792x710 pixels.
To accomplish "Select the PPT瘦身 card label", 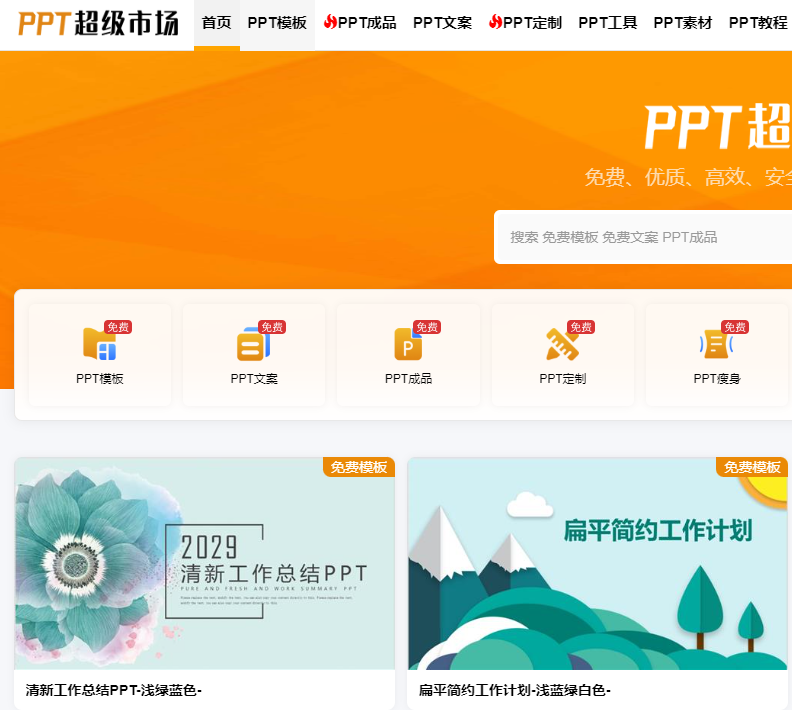I will pos(717,379).
